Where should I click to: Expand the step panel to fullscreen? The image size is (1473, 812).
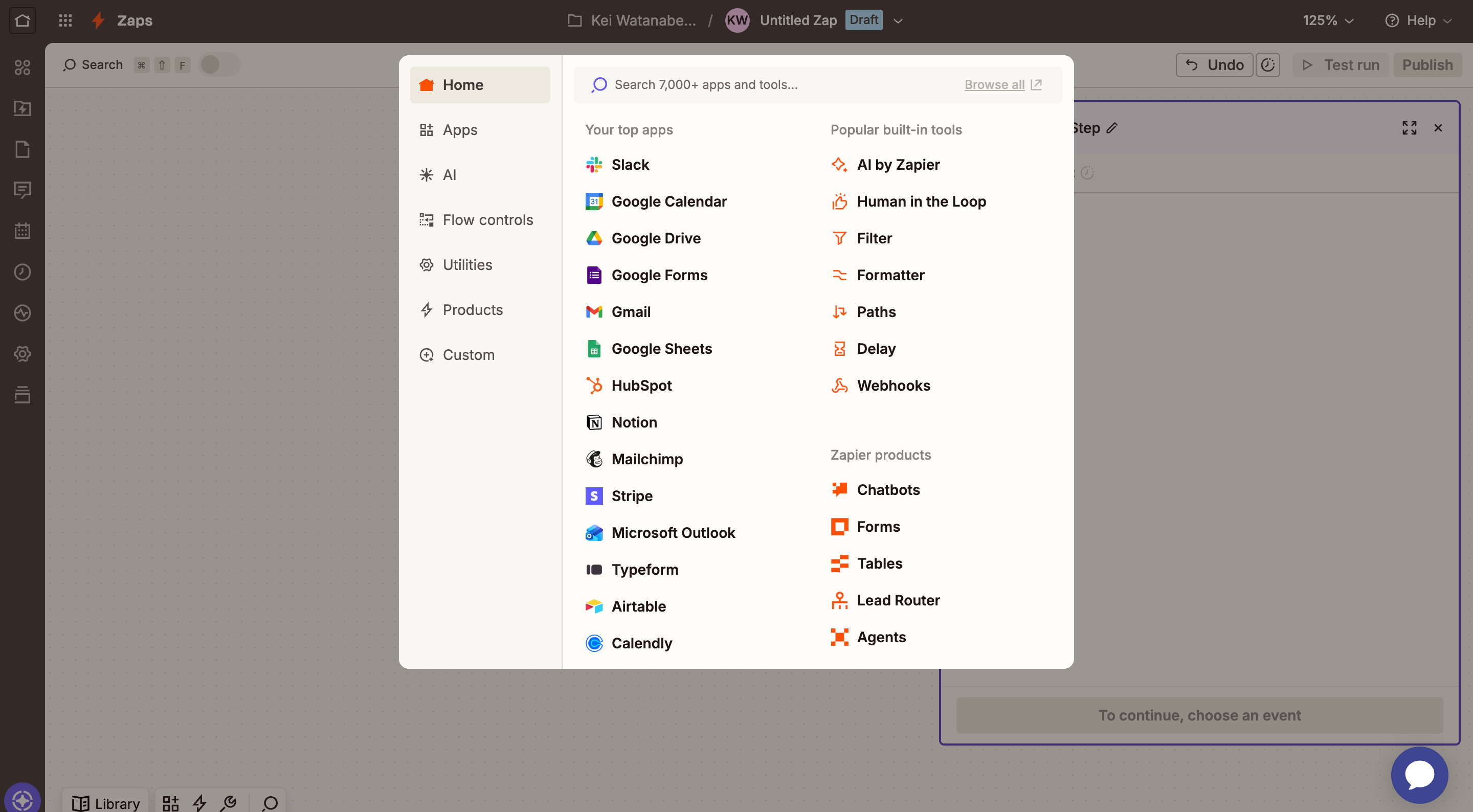click(x=1409, y=127)
